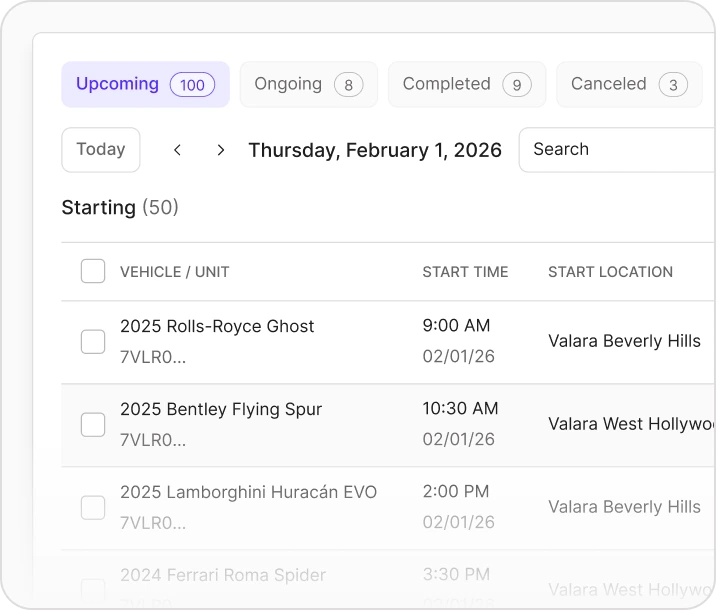Switch to the Upcoming tab
716x610 pixels.
146,84
